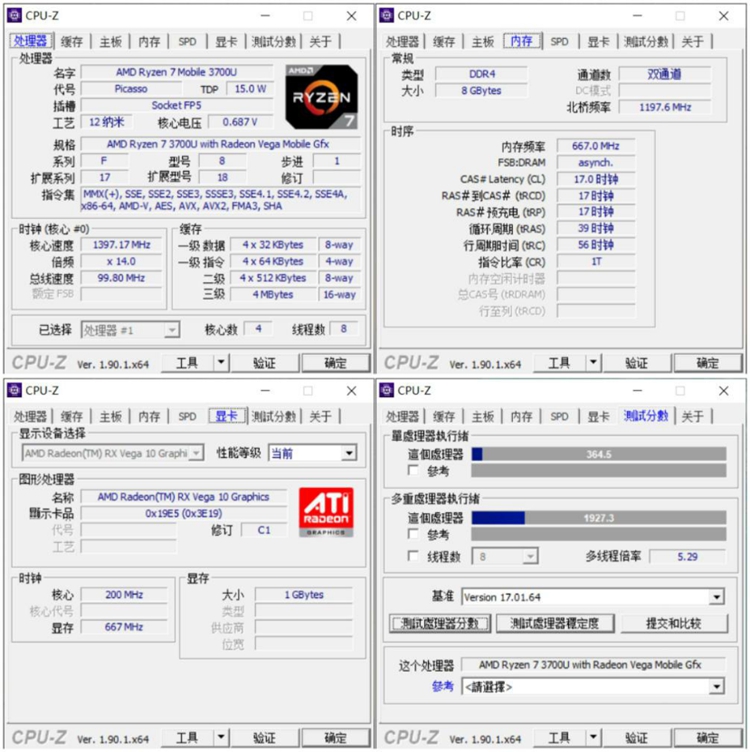Click the 代号 value Picasso
The width and height of the screenshot is (750, 752).
[x=131, y=89]
